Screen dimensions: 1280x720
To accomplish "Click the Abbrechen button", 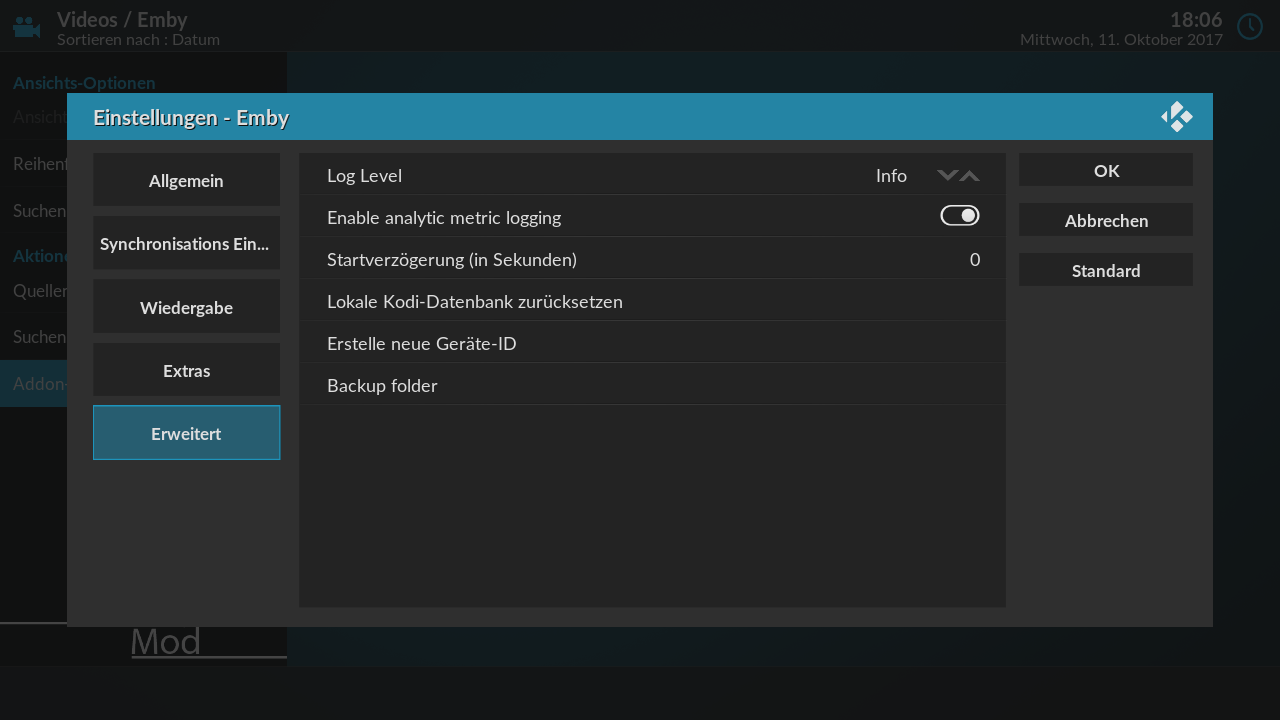I will coord(1106,221).
